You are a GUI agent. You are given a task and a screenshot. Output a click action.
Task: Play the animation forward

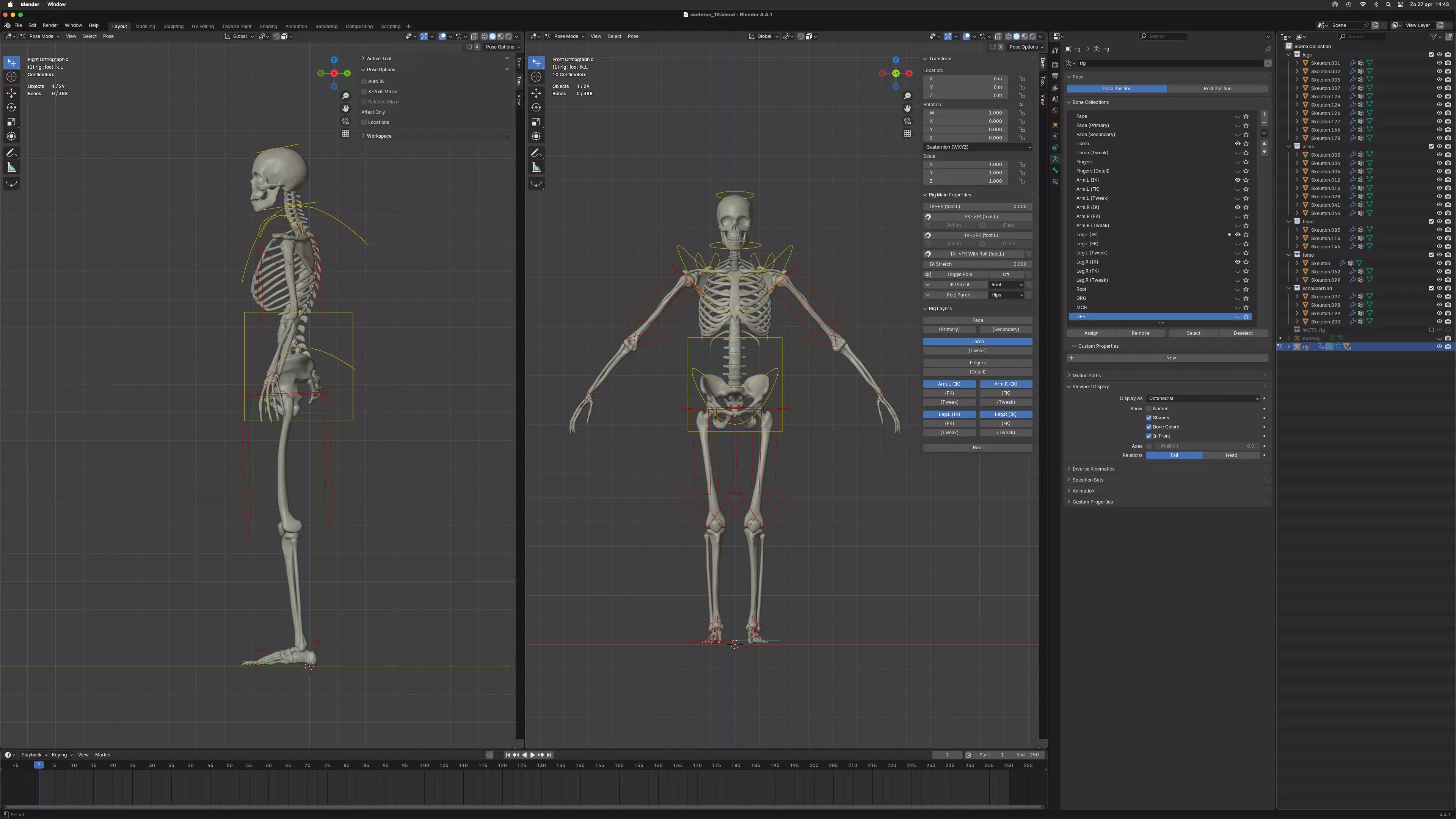532,755
